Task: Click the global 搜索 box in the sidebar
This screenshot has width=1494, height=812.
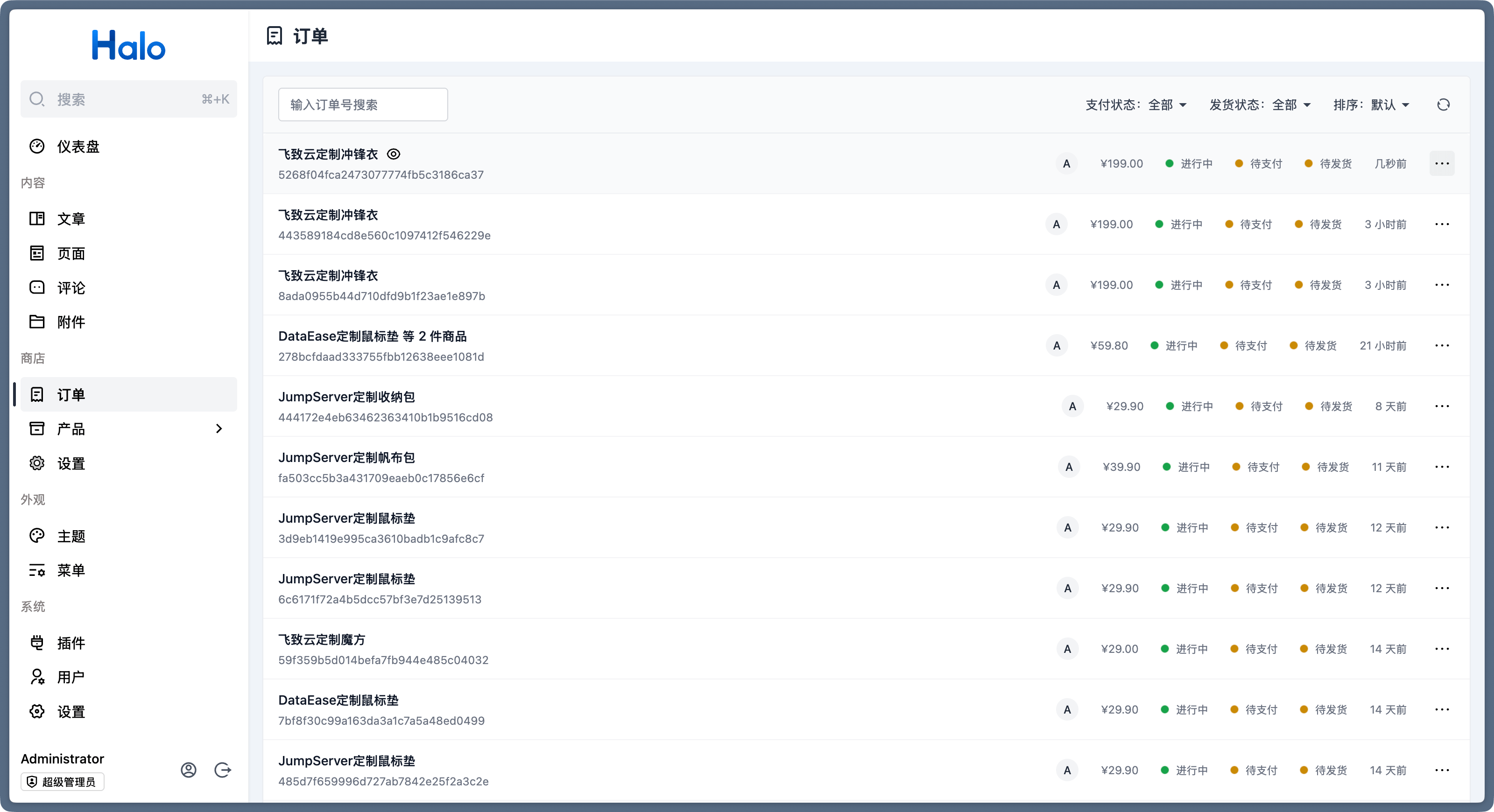Action: pyautogui.click(x=129, y=99)
